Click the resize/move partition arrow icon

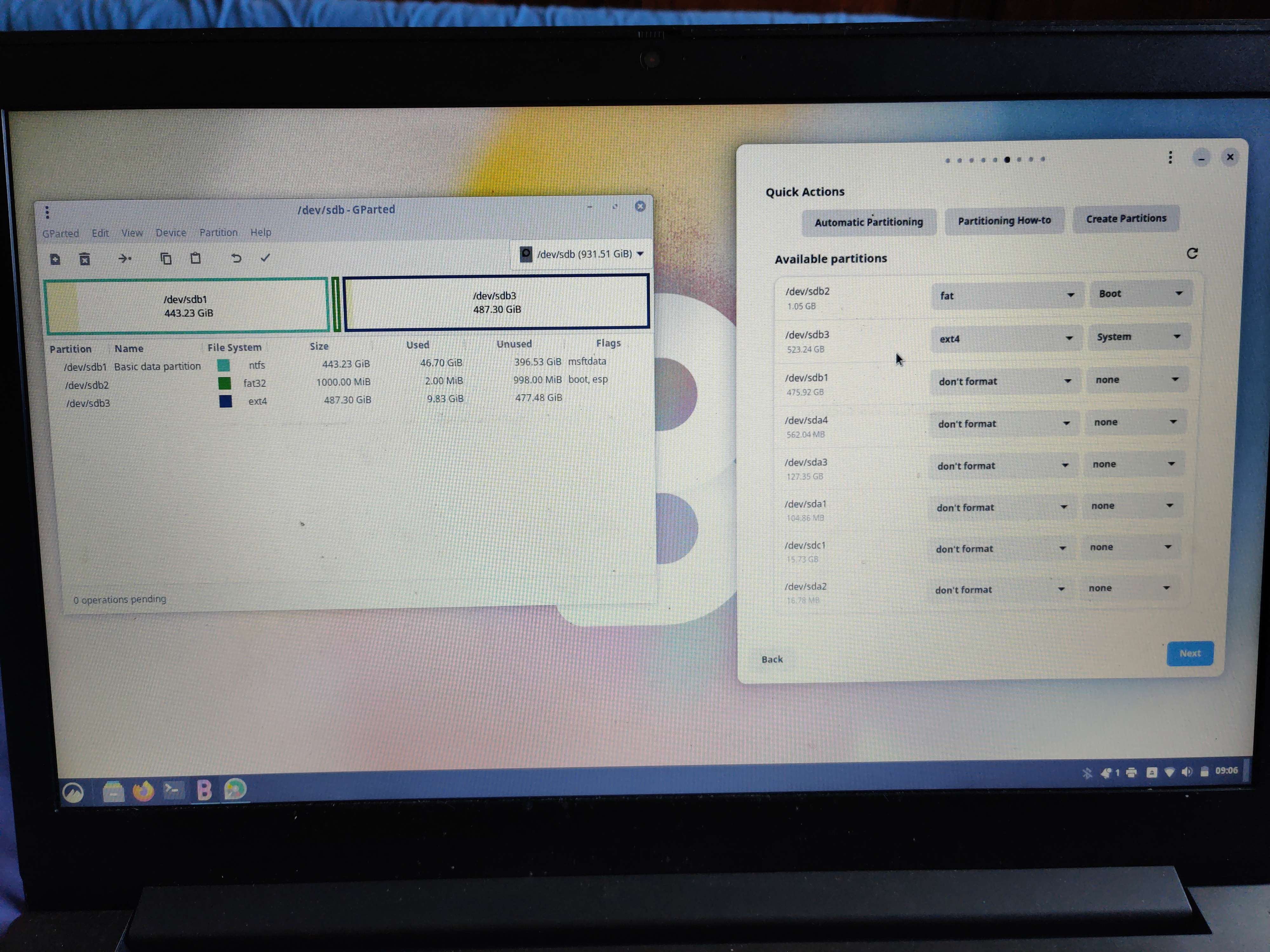tap(124, 259)
